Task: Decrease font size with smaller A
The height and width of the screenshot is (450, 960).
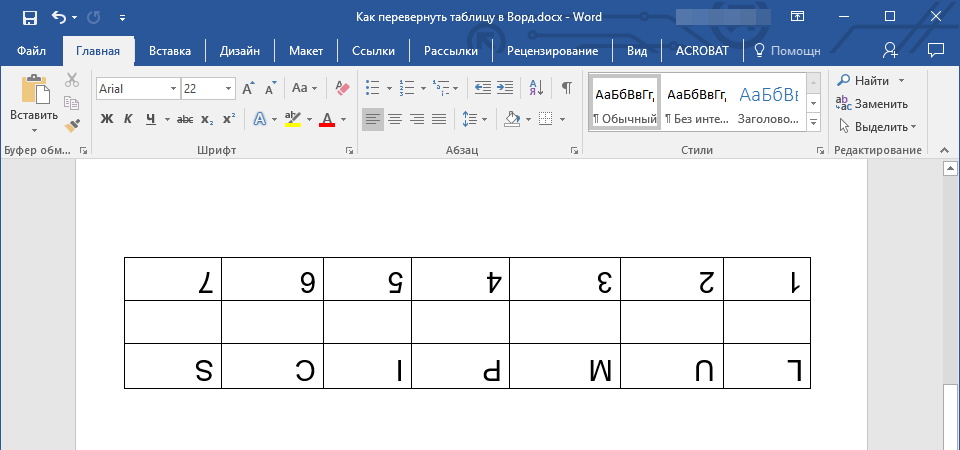Action: tap(271, 88)
